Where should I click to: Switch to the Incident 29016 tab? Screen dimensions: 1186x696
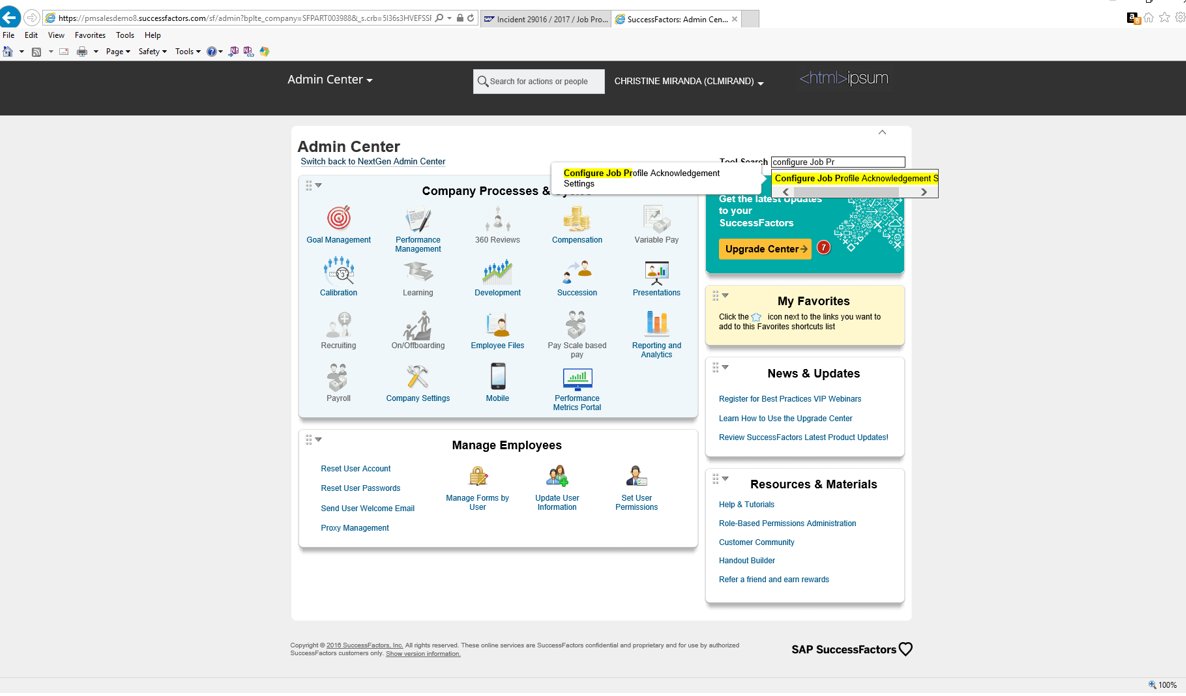point(545,19)
